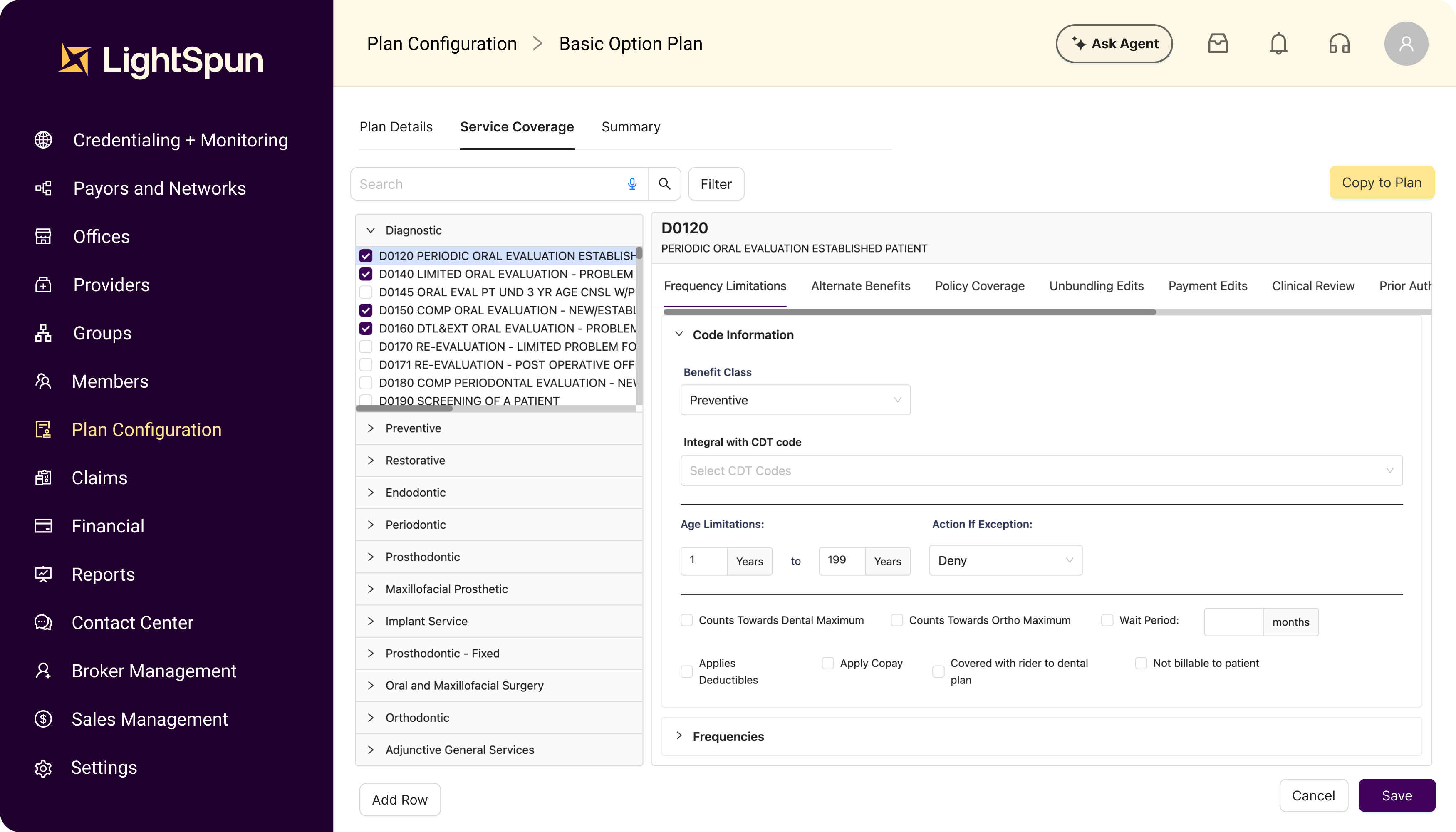Click the Cancel button
This screenshot has height=832, width=1456.
(x=1314, y=795)
